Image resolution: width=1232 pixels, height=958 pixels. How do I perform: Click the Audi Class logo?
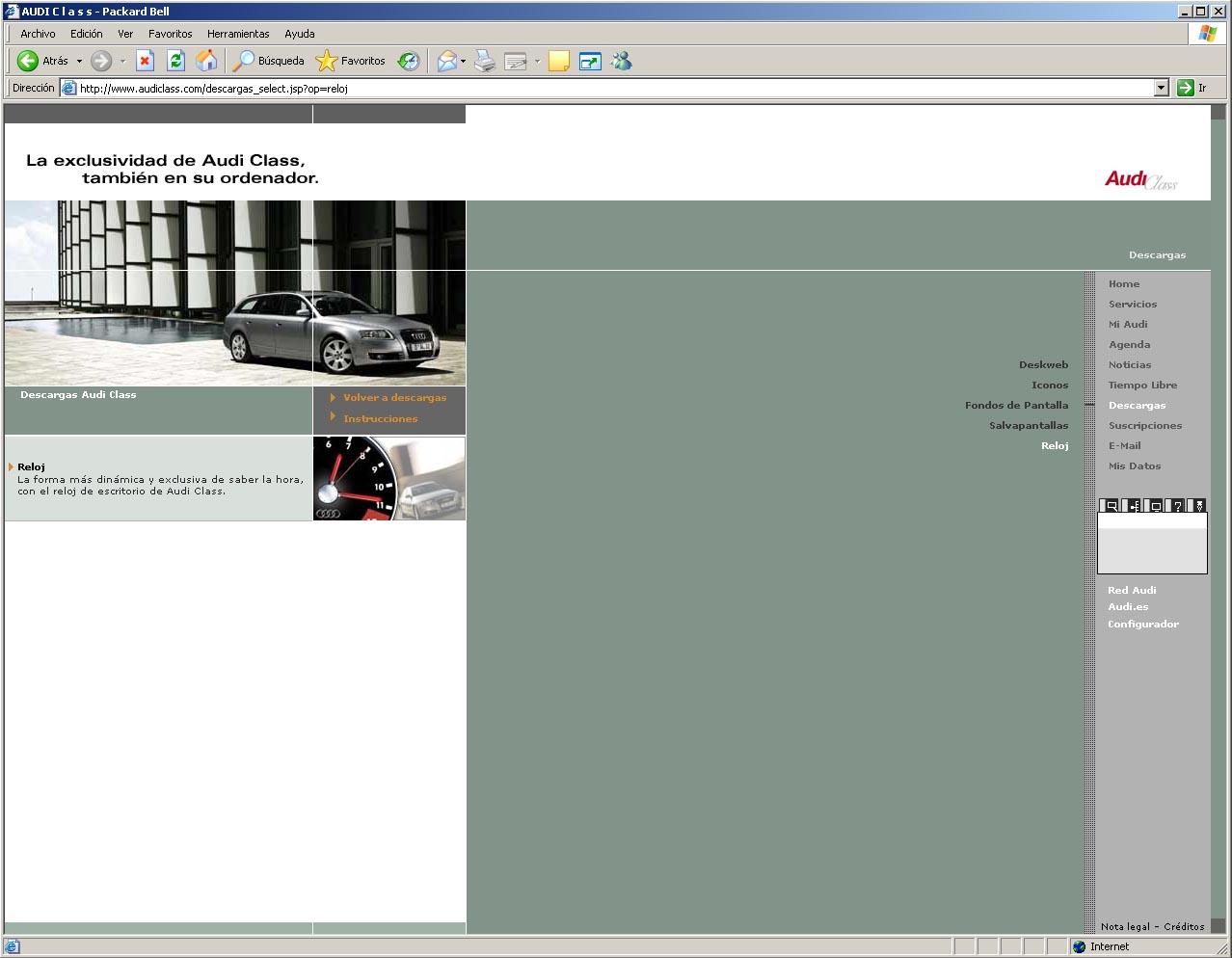1140,179
